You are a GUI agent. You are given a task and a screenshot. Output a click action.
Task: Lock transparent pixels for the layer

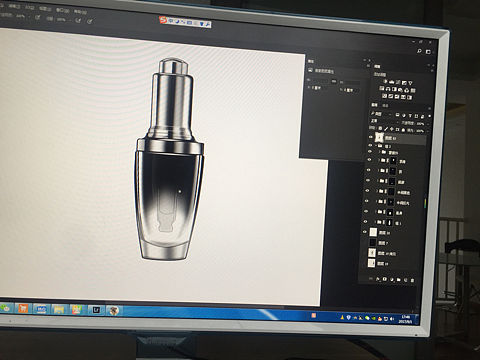380,128
